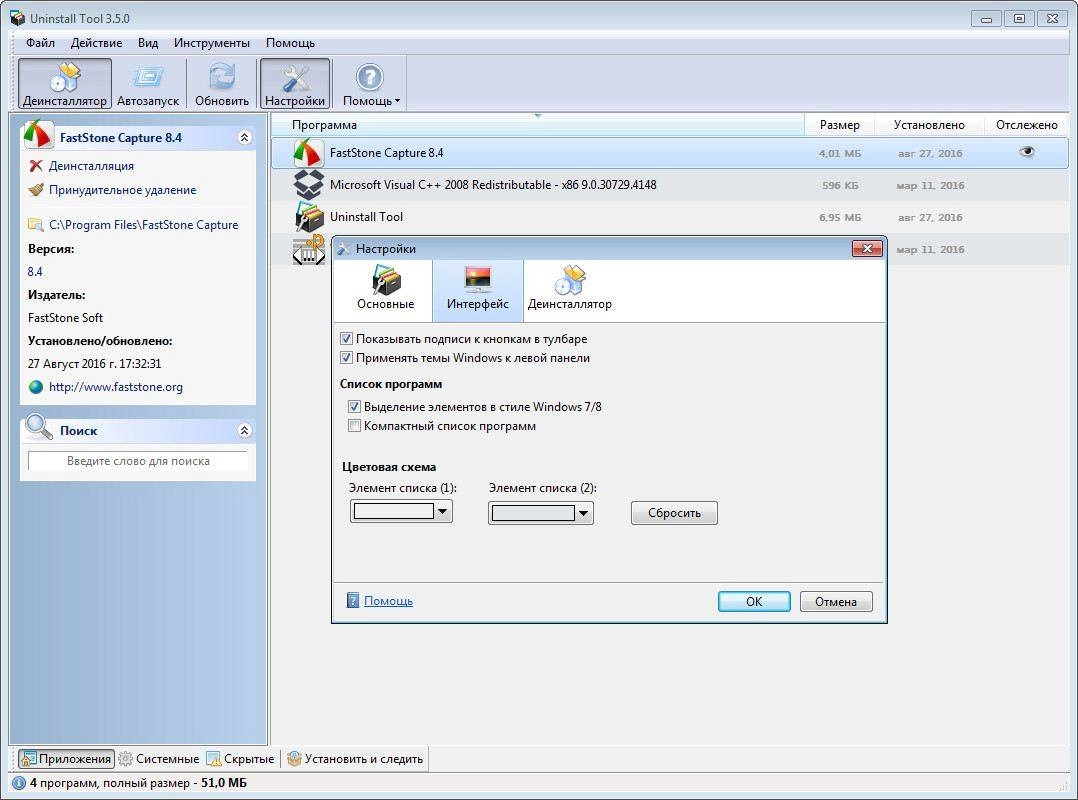Screen dimensions: 1078x800
Task: Click the Сбросить button
Action: tap(674, 513)
